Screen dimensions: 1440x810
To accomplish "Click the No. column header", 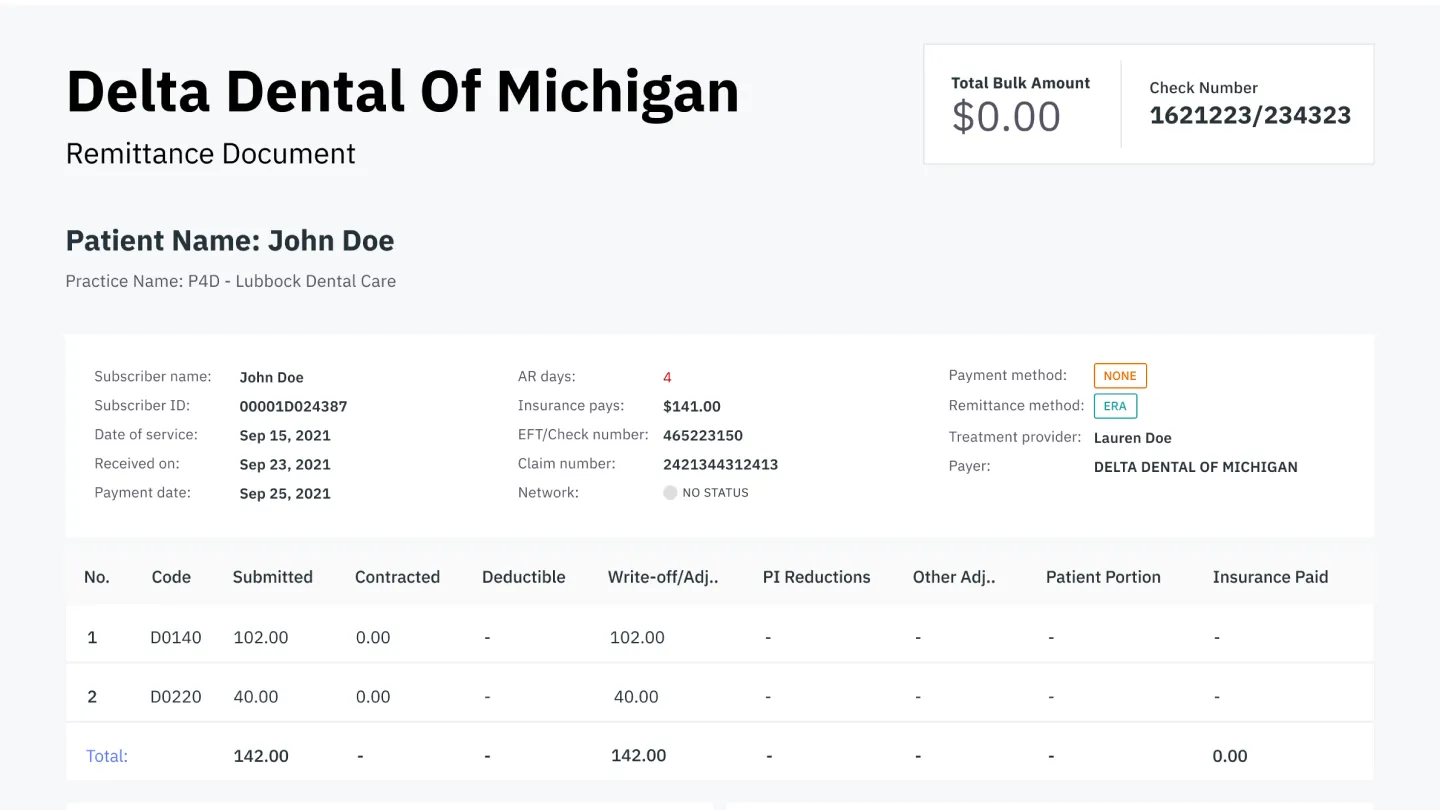I will [97, 577].
